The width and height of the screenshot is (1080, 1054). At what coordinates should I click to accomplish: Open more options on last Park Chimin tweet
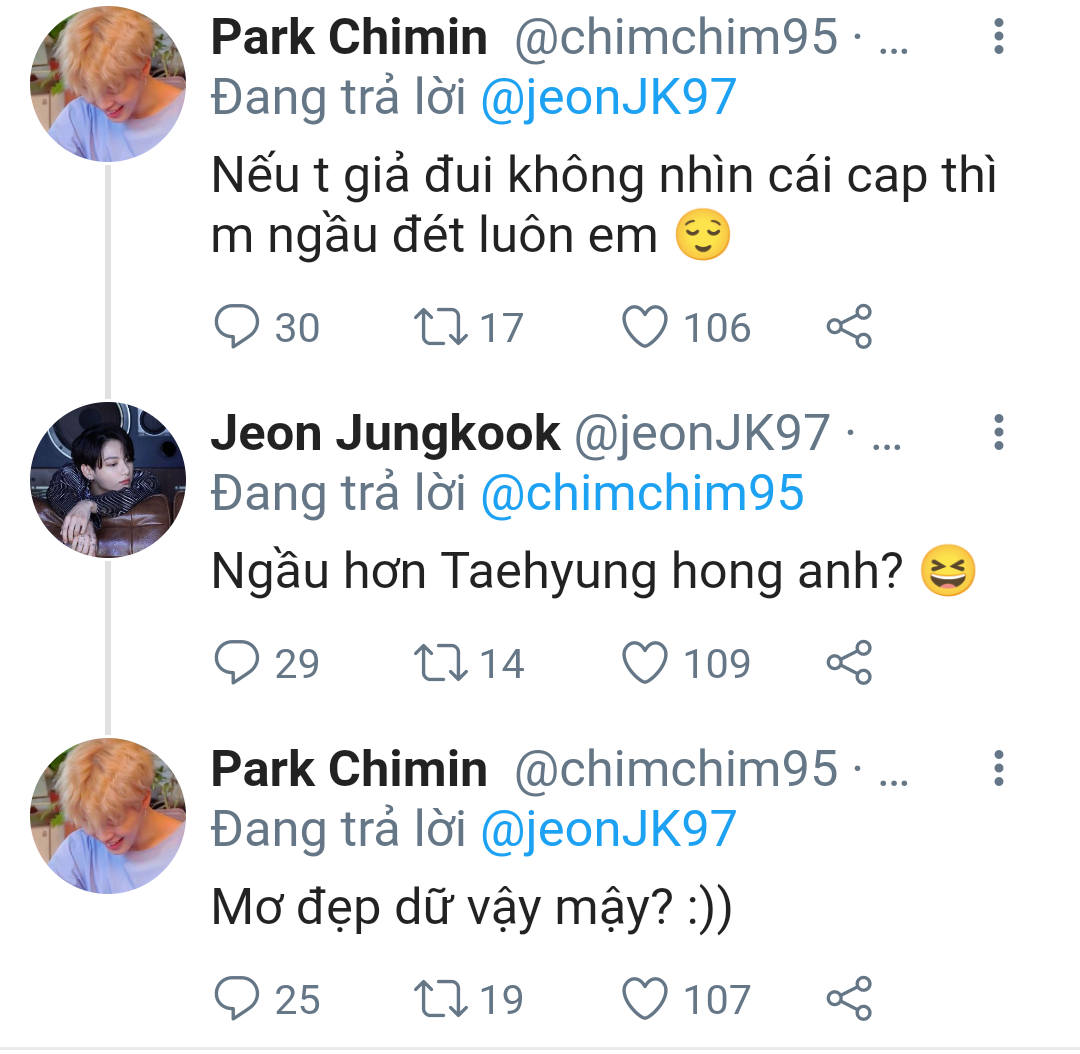coord(997,769)
